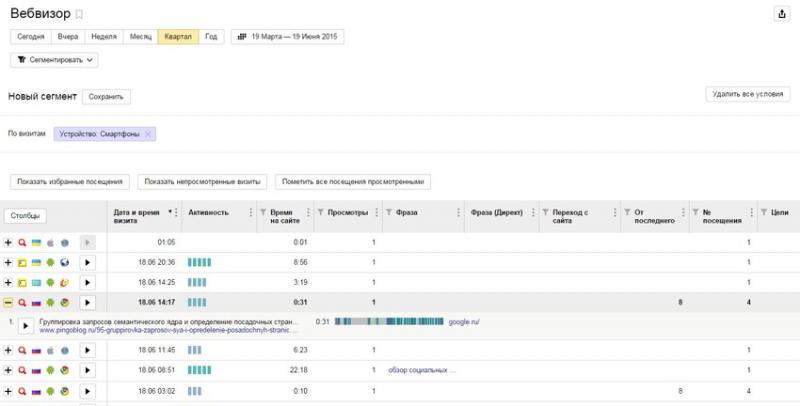Screen dimensions: 800x406
Task: Click the filter icon in the Просмотры column
Action: (321, 213)
